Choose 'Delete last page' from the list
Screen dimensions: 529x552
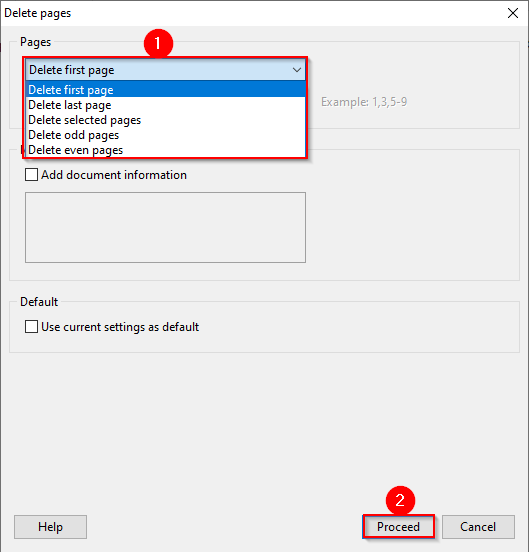pos(165,105)
